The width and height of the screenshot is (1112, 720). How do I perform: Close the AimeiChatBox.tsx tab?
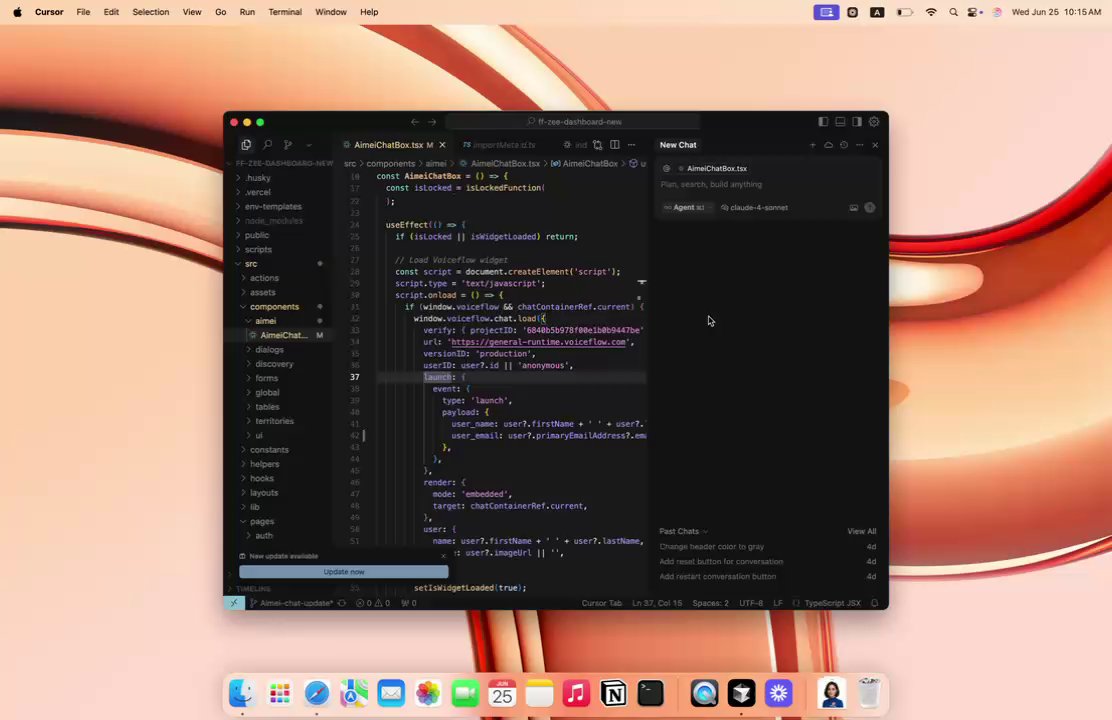coord(443,145)
